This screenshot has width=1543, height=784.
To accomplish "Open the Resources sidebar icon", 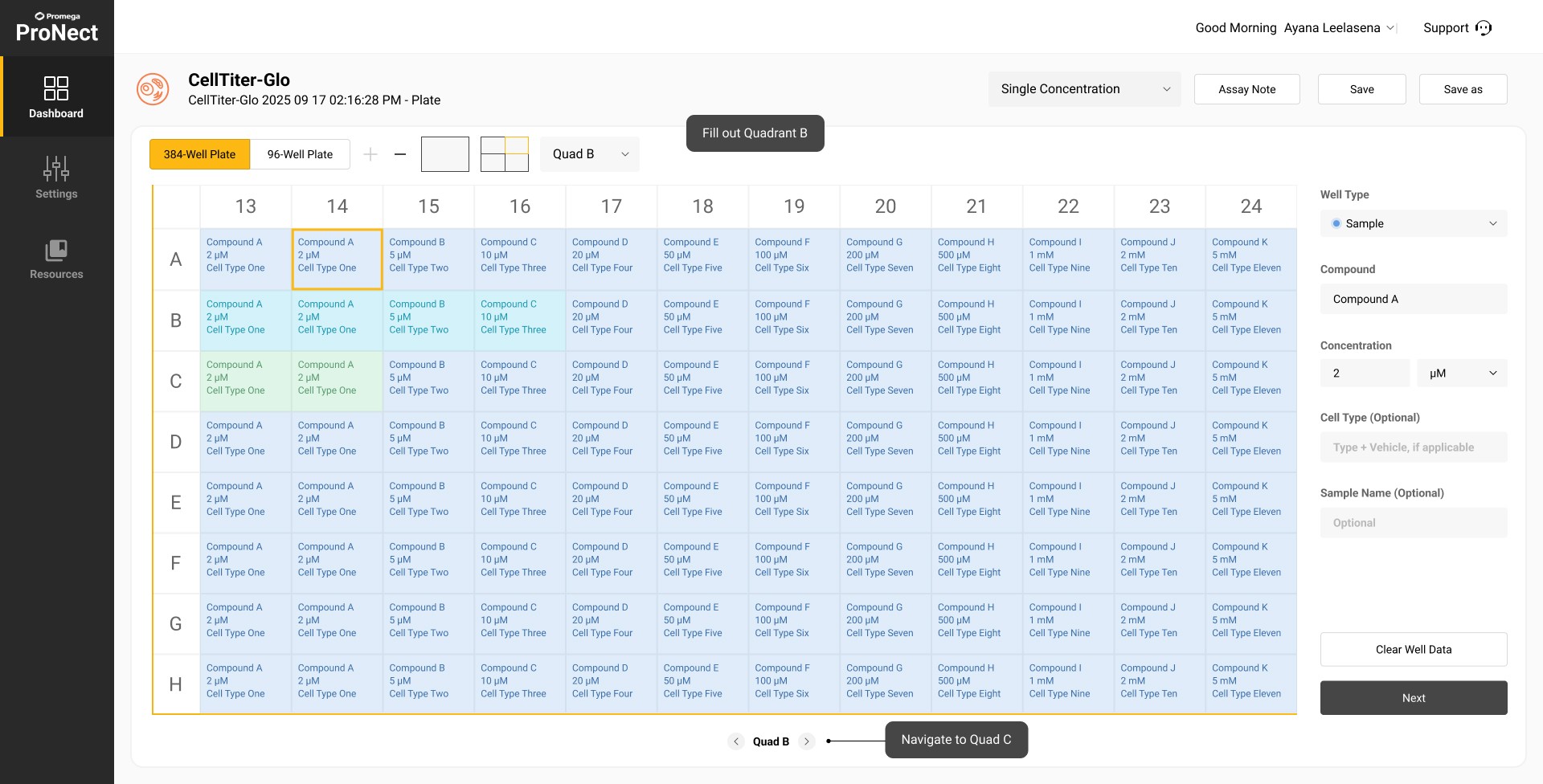I will 56,250.
